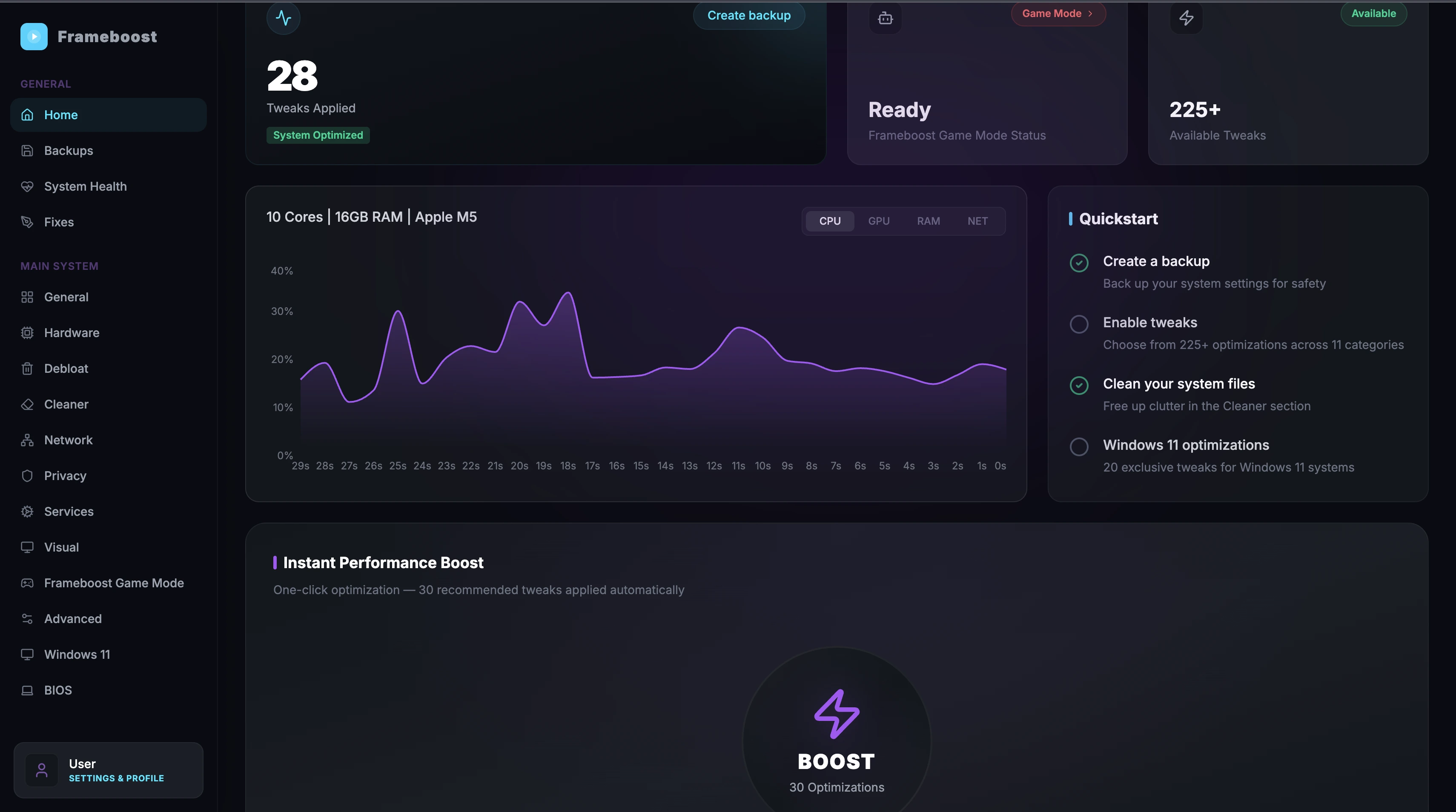Click the Cleaner eraser icon
The image size is (1456, 812).
click(27, 405)
